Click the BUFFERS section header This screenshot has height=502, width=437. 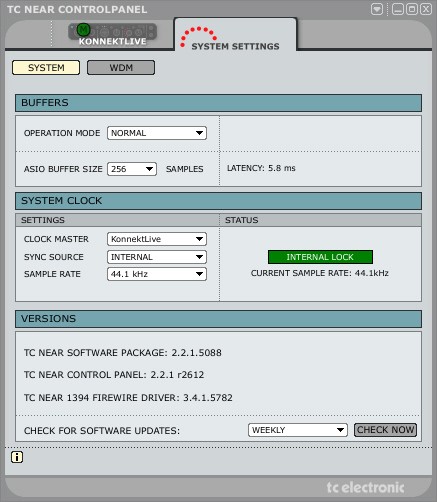(218, 103)
